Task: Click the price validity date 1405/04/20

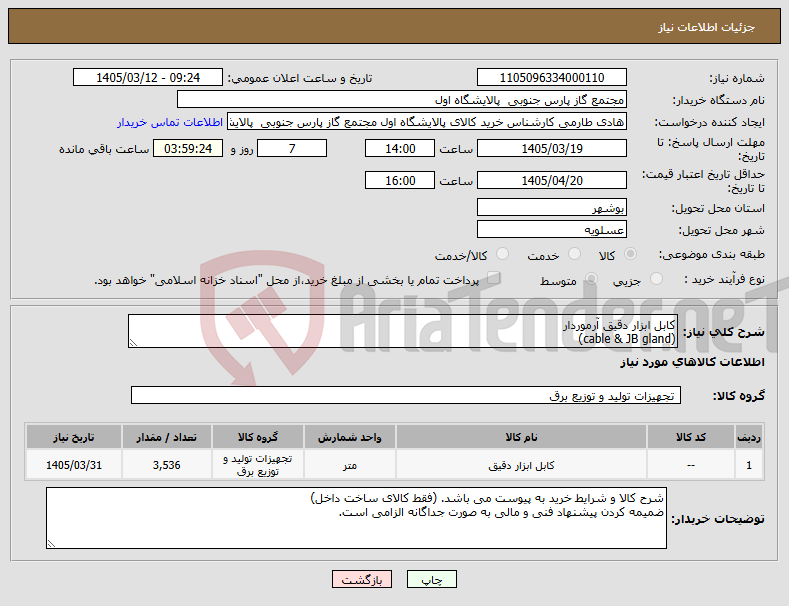Action: (x=551, y=180)
